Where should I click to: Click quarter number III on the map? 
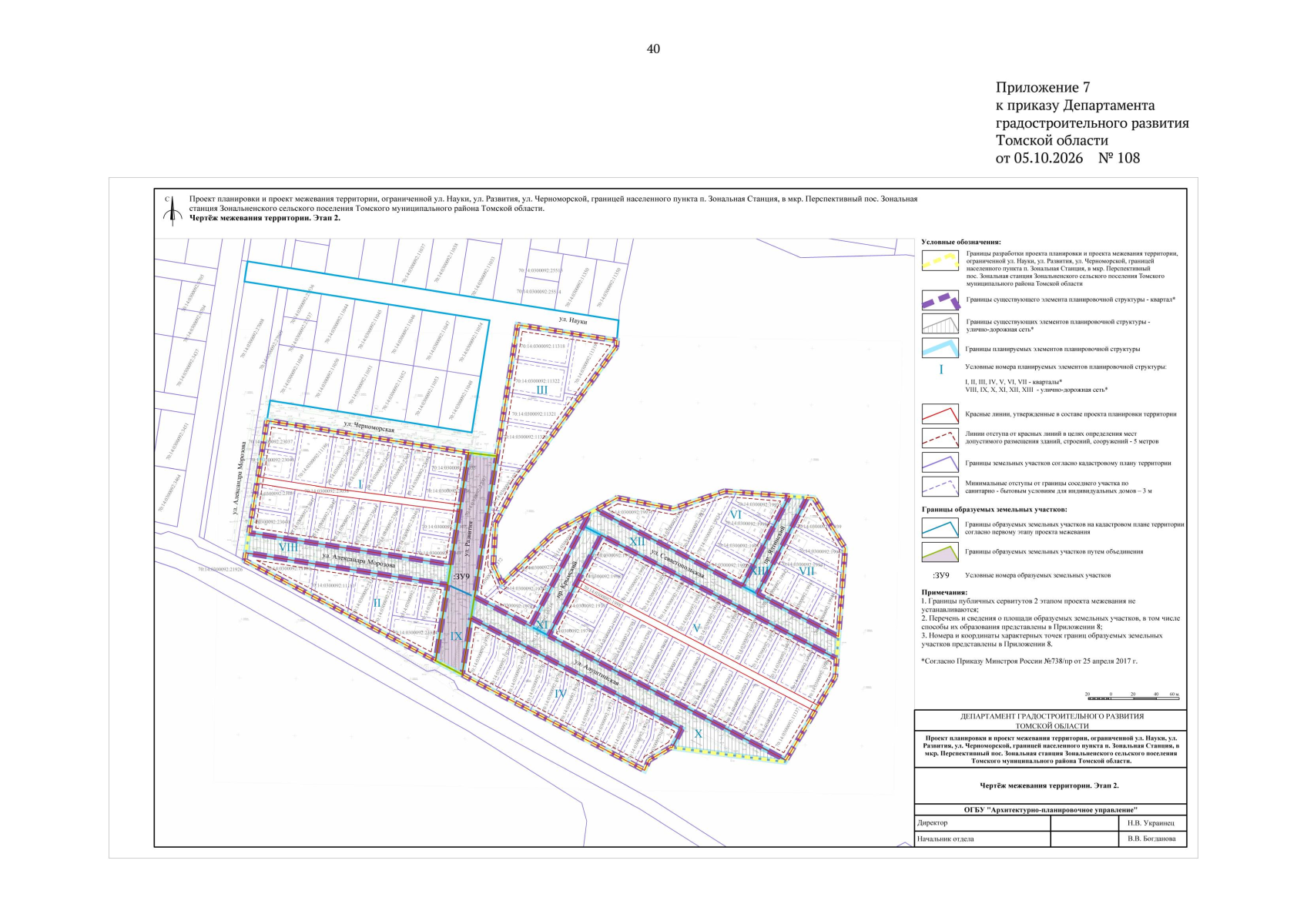(541, 390)
